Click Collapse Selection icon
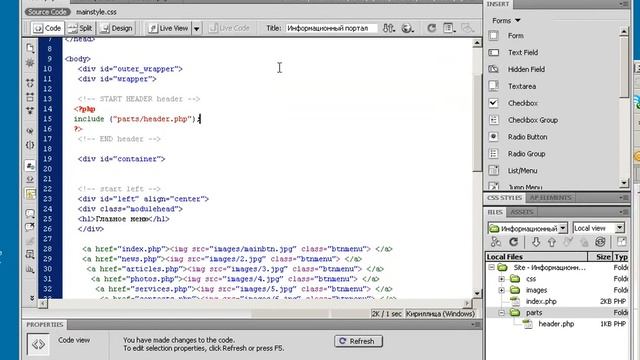The height and width of the screenshot is (360, 640). click(x=30, y=97)
